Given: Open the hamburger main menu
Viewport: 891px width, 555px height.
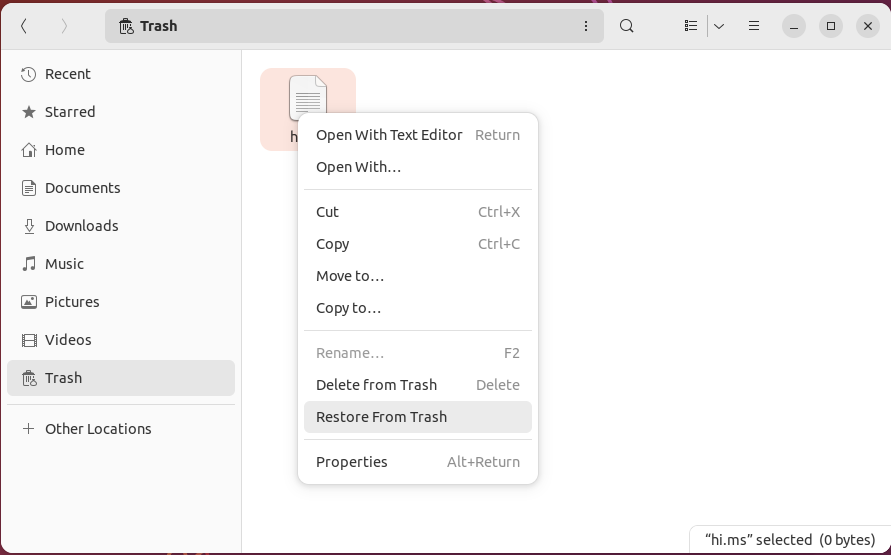Looking at the screenshot, I should point(754,26).
